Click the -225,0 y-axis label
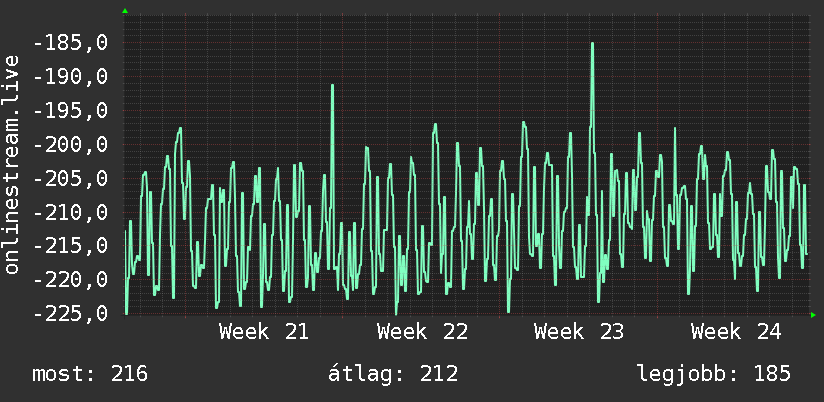The width and height of the screenshot is (824, 402). coord(70,314)
